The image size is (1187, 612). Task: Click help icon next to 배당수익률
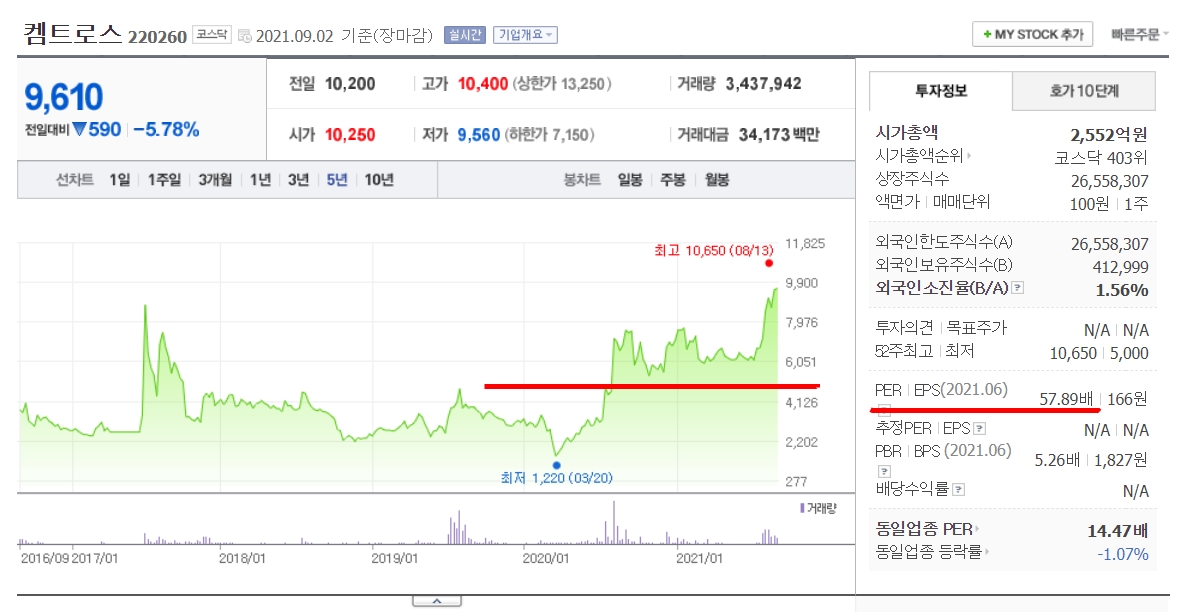click(958, 489)
